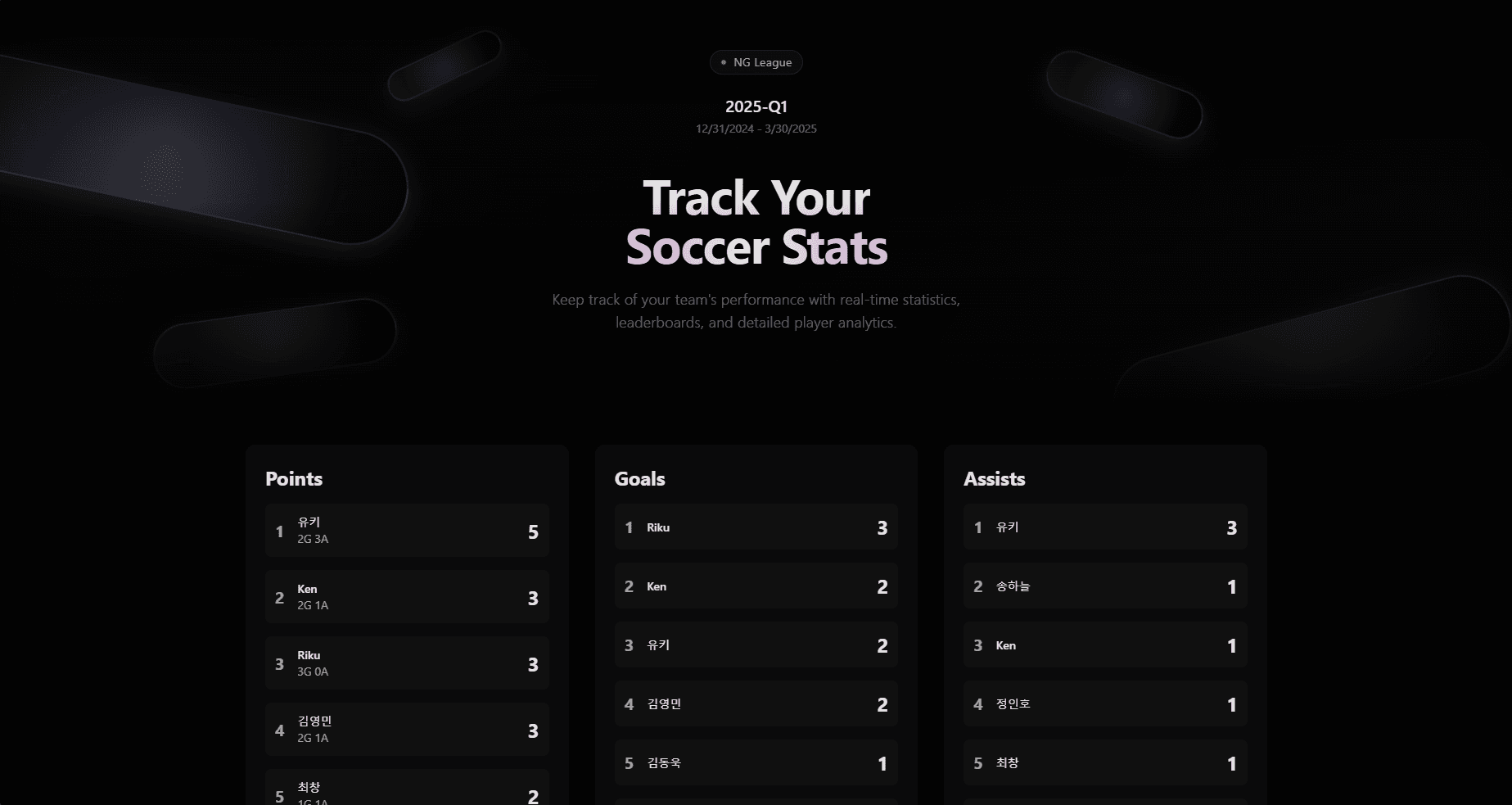Click 최창 at bottom of Points list
The height and width of the screenshot is (805, 1512).
[x=407, y=790]
